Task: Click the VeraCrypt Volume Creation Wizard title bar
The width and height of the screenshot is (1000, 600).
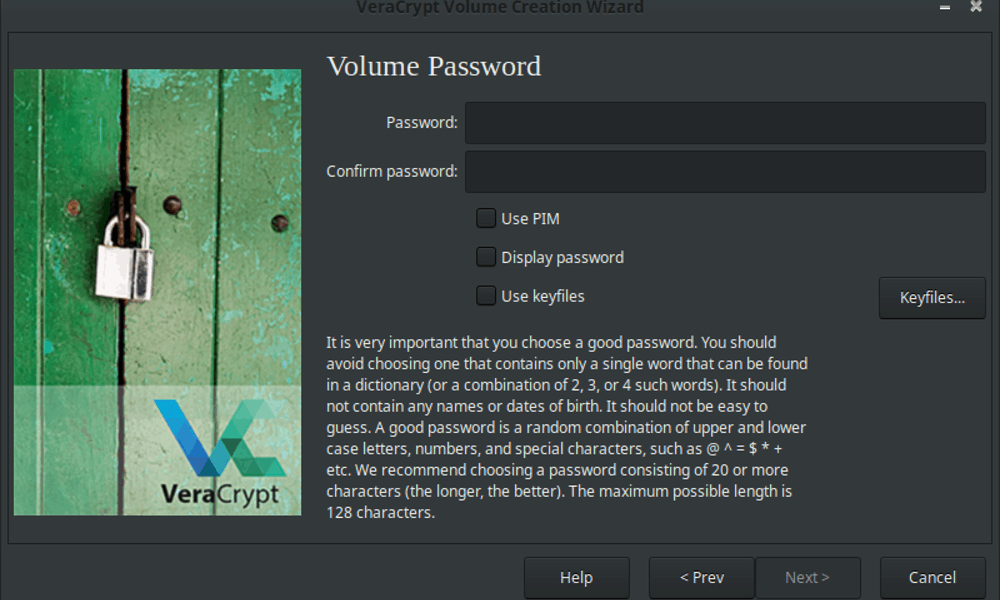Action: point(500,8)
